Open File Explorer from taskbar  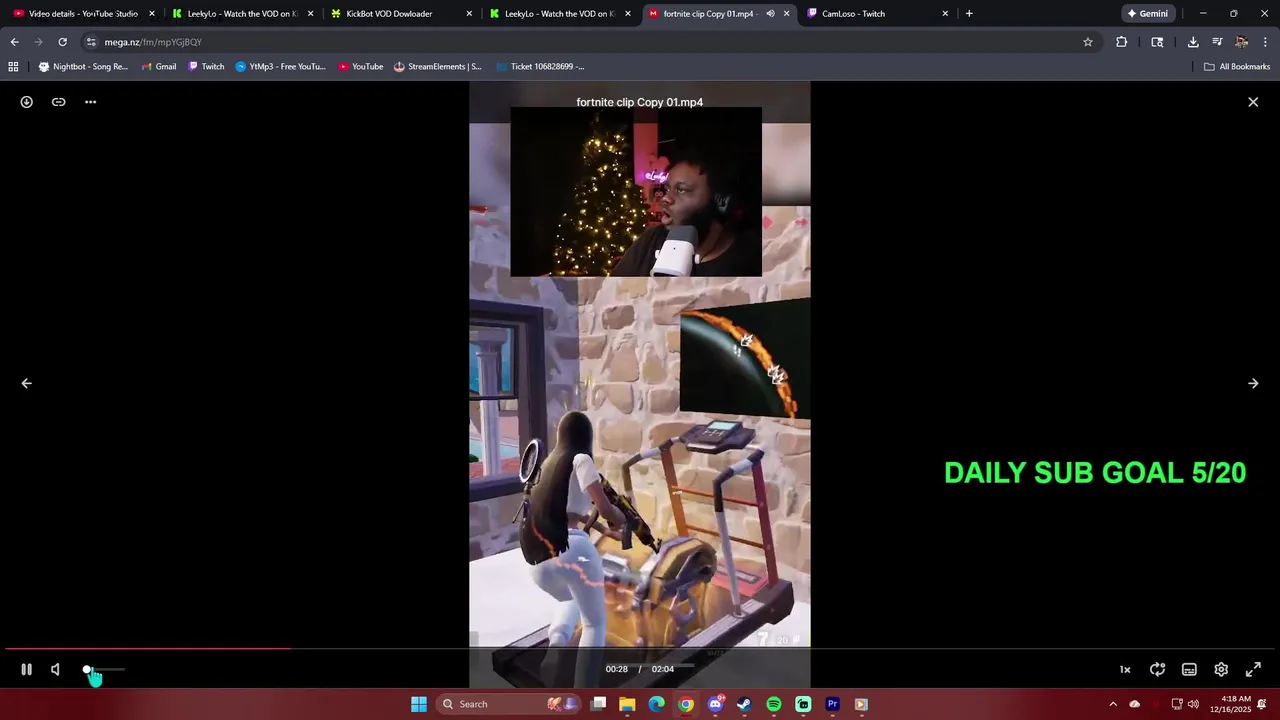[627, 704]
